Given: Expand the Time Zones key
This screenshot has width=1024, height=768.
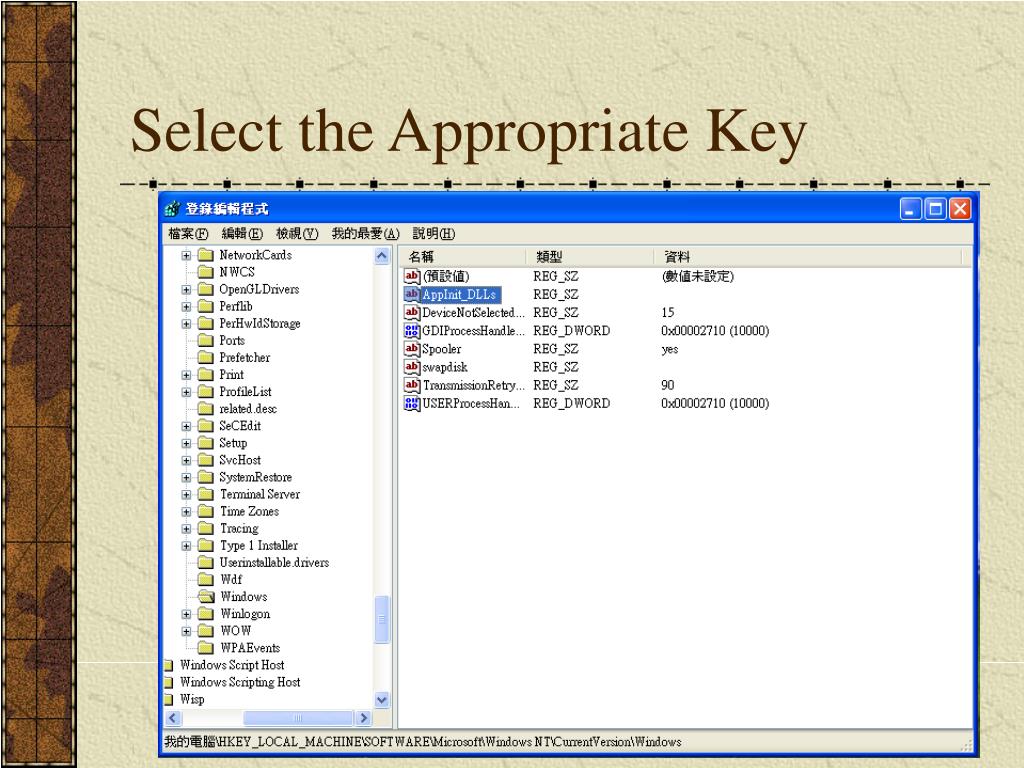Looking at the screenshot, I should [186, 511].
